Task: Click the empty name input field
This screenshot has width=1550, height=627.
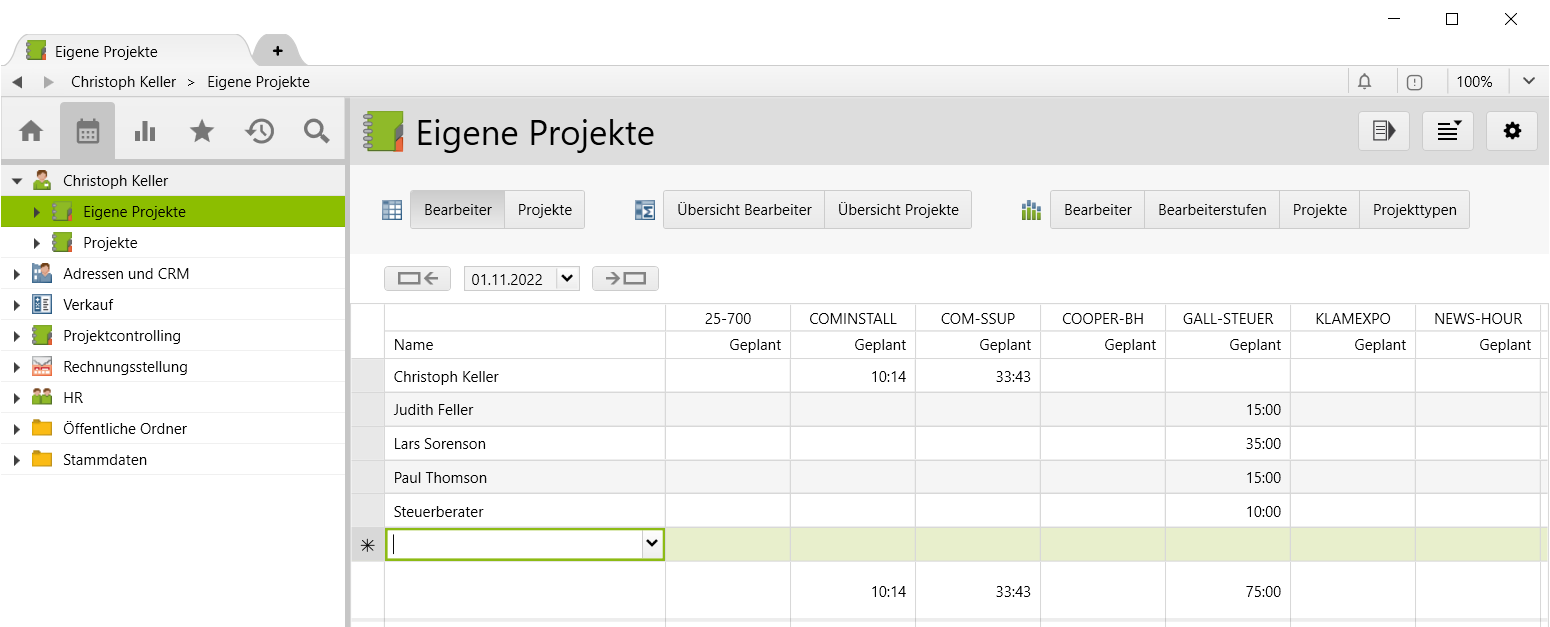Action: pyautogui.click(x=514, y=544)
